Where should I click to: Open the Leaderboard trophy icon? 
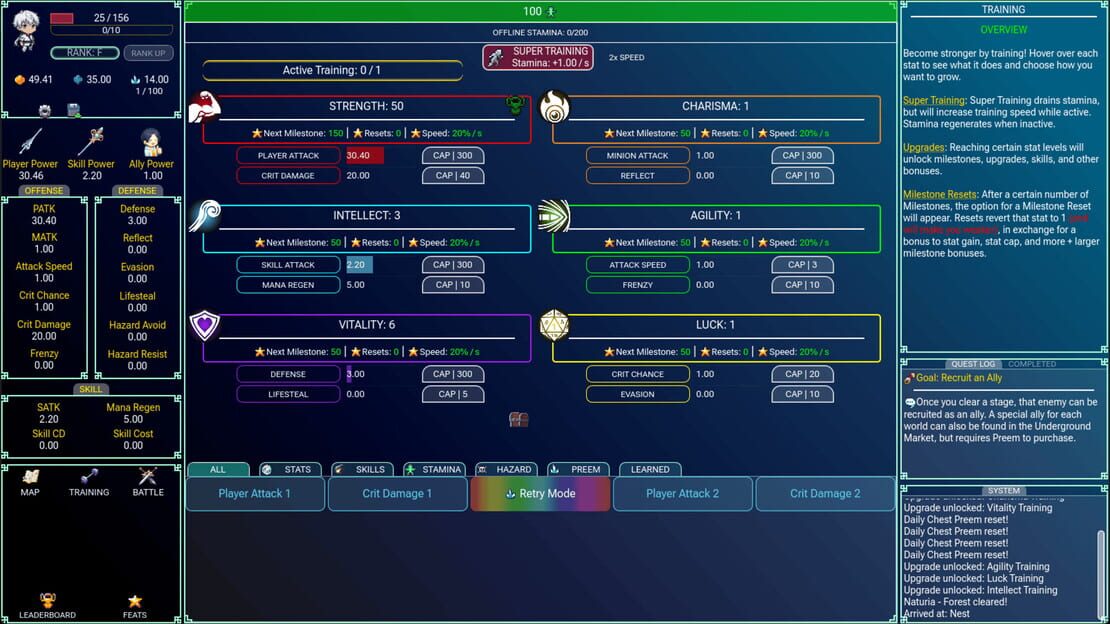point(47,606)
